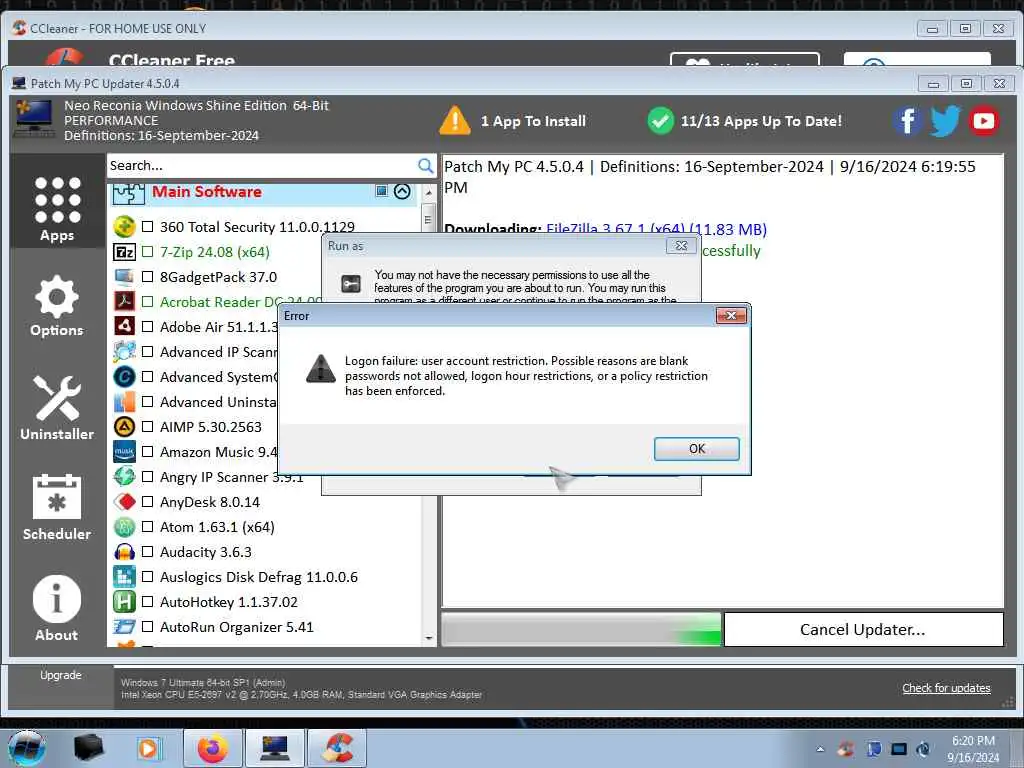This screenshot has width=1024, height=768.
Task: Check Acrobat Reader DC checkbox
Action: [148, 302]
